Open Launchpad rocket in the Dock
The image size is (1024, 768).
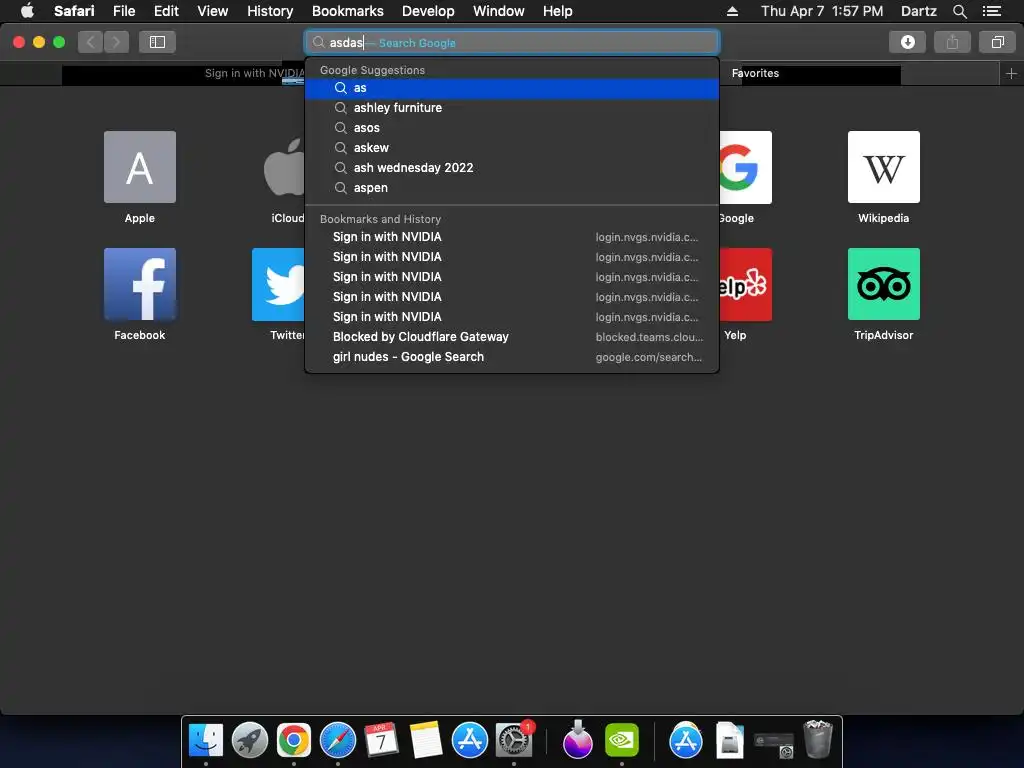click(x=250, y=741)
